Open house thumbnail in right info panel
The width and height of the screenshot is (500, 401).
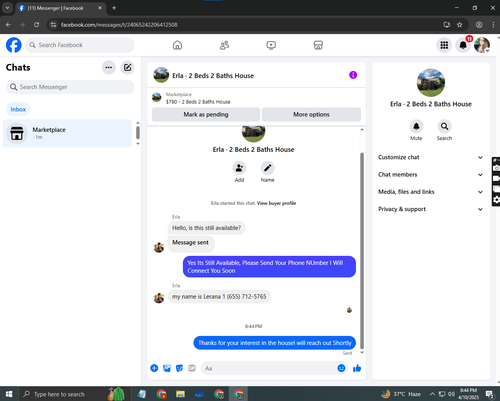431,83
